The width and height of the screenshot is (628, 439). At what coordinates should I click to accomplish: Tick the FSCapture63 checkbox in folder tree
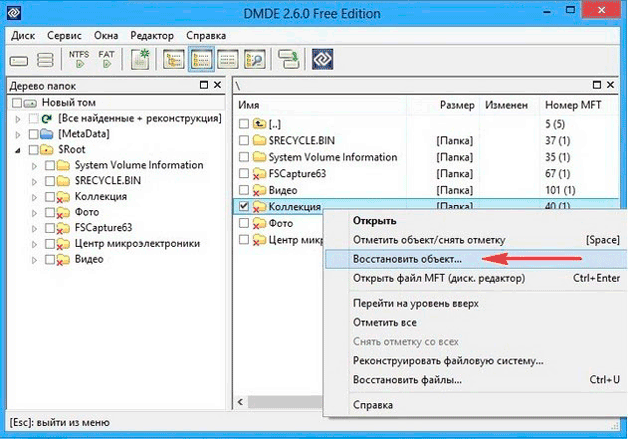click(50, 228)
